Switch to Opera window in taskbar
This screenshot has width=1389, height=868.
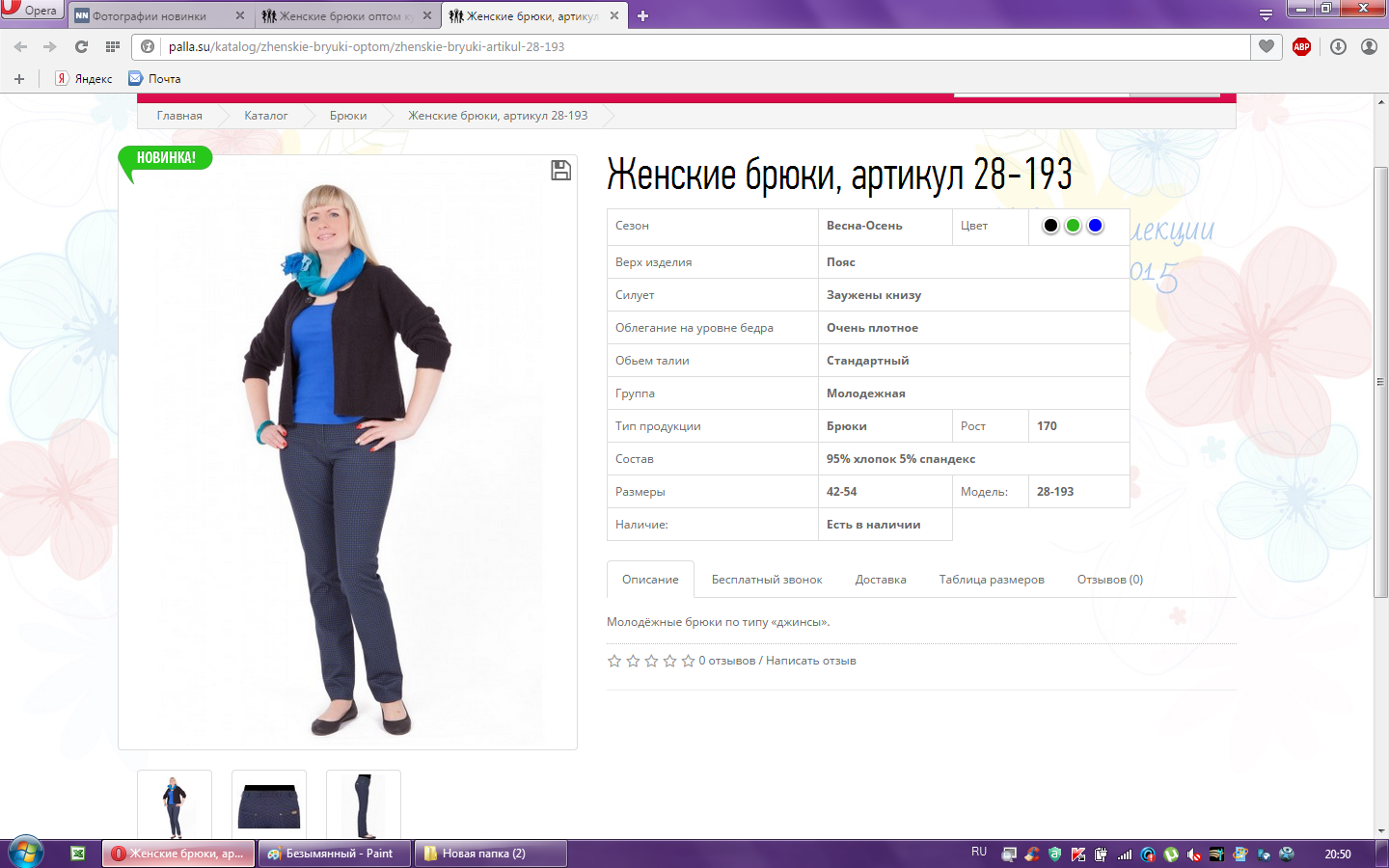click(x=179, y=854)
